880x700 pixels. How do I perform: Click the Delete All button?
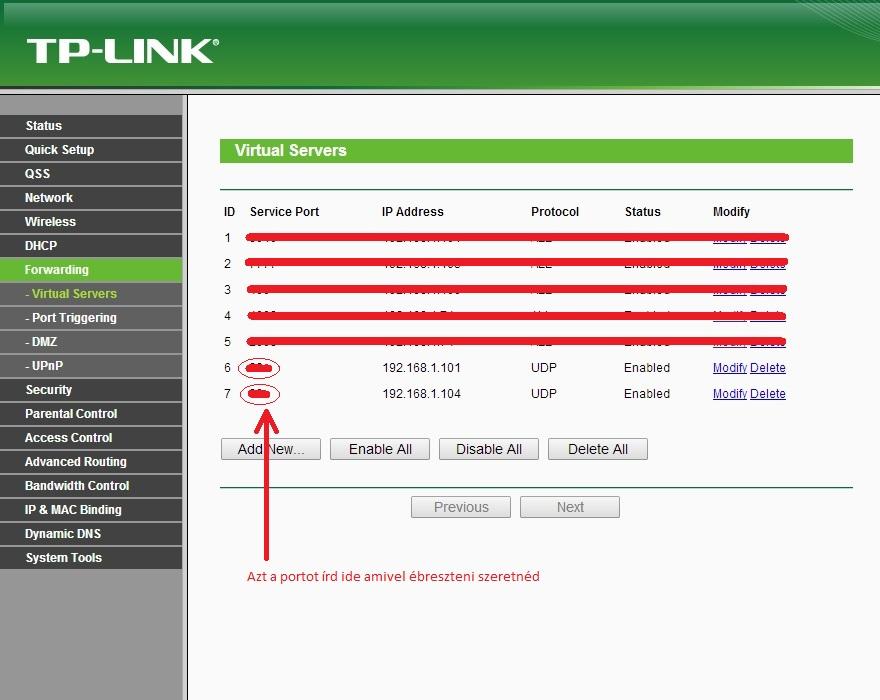[598, 449]
